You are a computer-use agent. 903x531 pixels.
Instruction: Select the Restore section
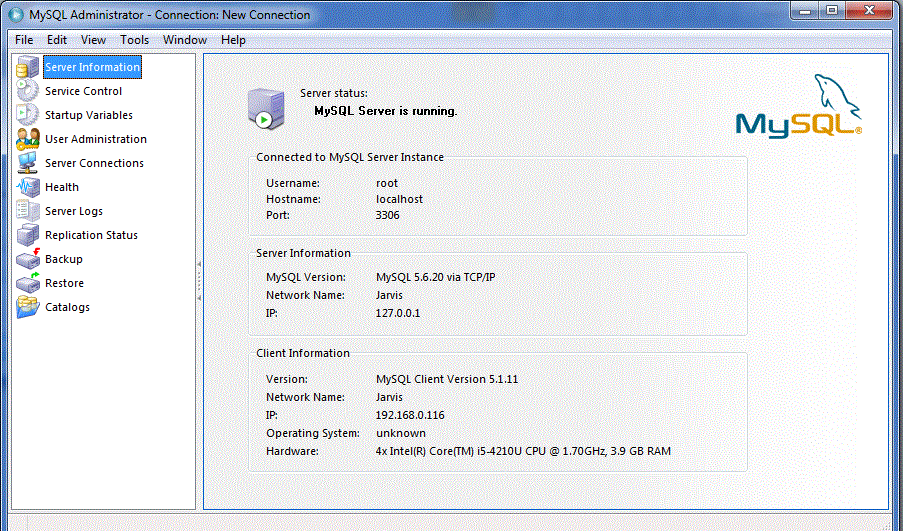(x=64, y=283)
